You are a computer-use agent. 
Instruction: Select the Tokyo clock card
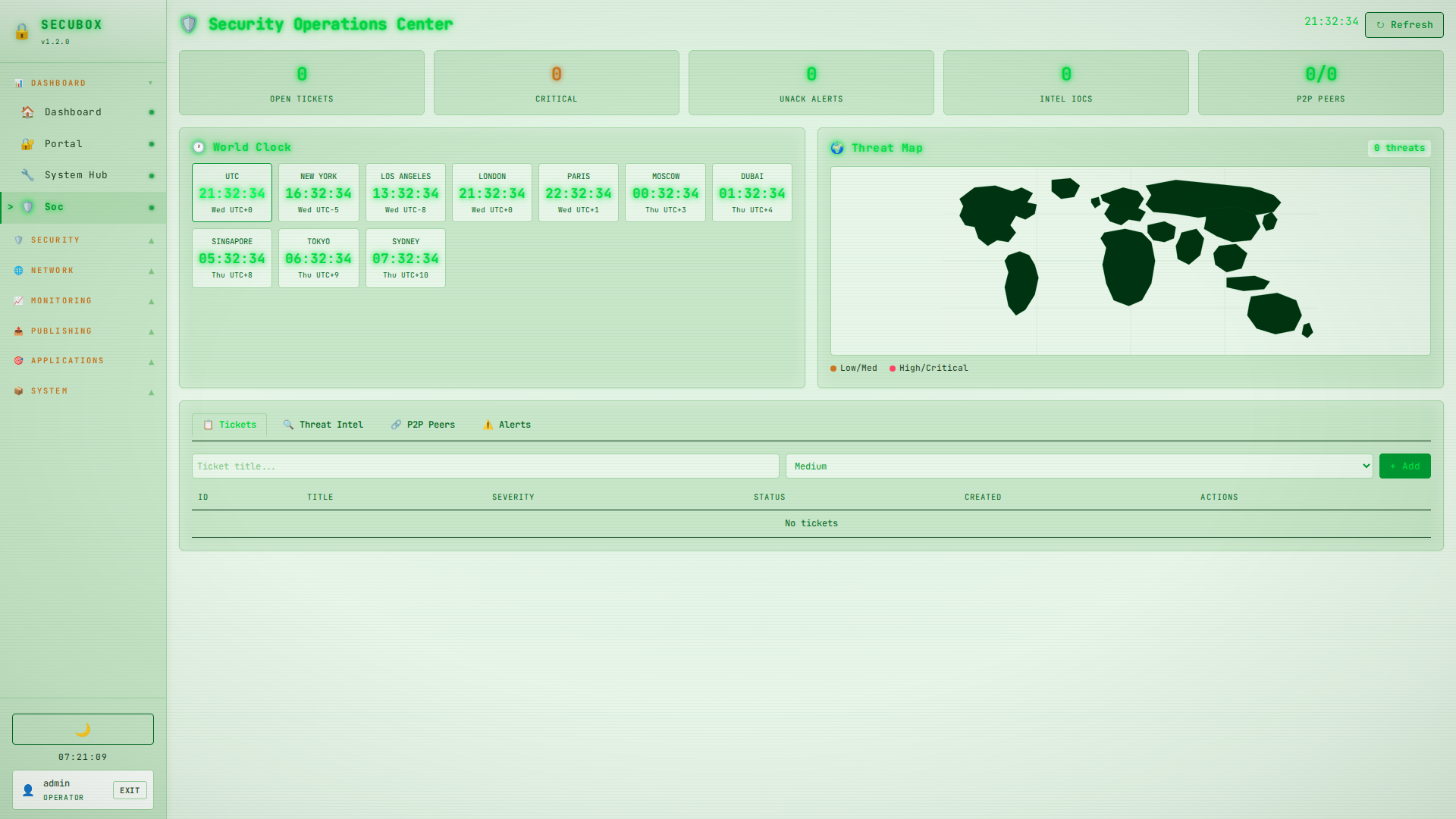tap(318, 258)
